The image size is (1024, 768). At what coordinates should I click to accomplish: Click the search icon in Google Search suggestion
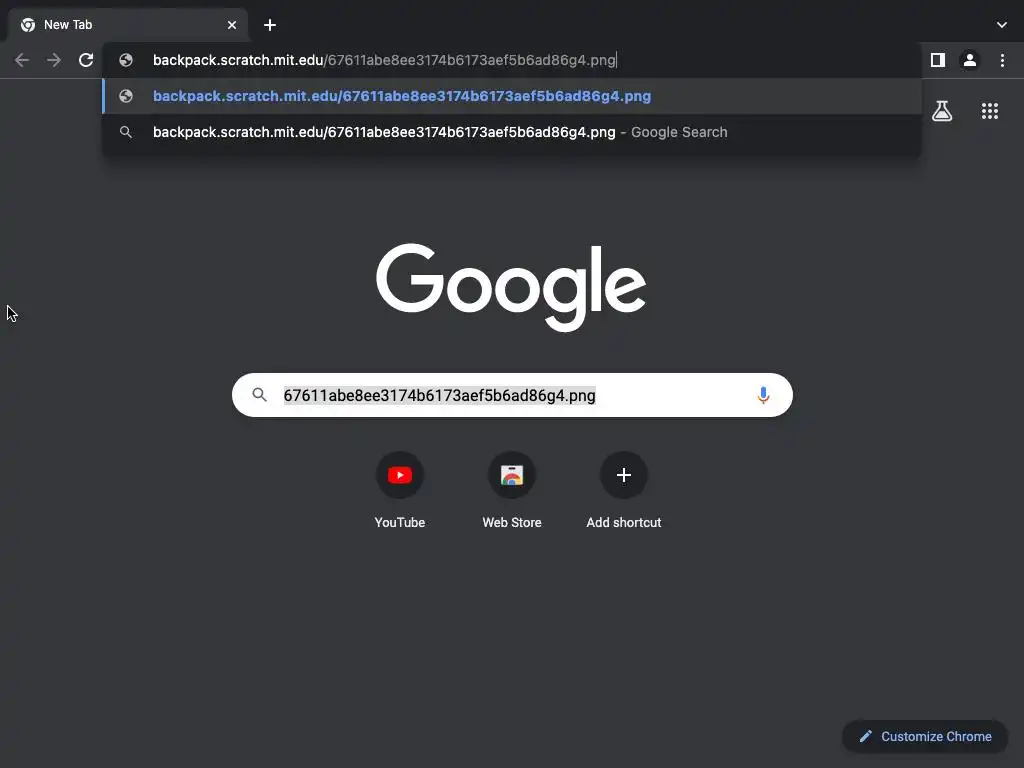tap(126, 132)
